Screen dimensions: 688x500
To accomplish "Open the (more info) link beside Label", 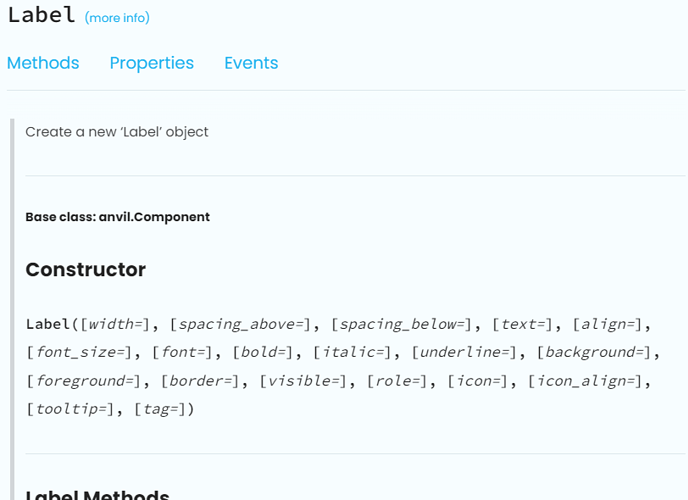I will click(117, 18).
